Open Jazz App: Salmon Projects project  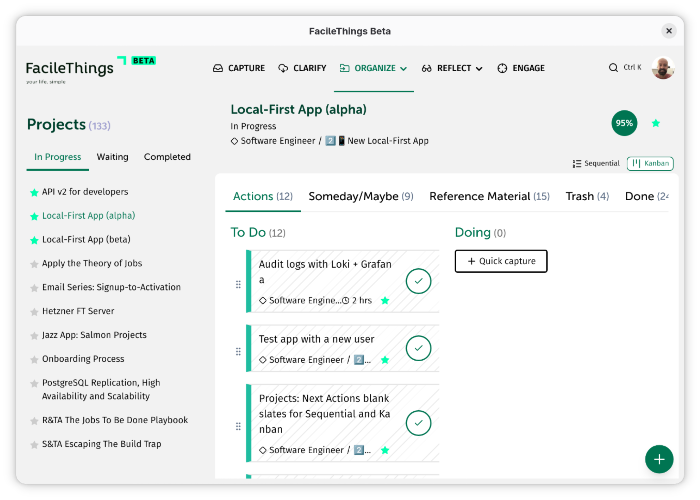coord(94,335)
